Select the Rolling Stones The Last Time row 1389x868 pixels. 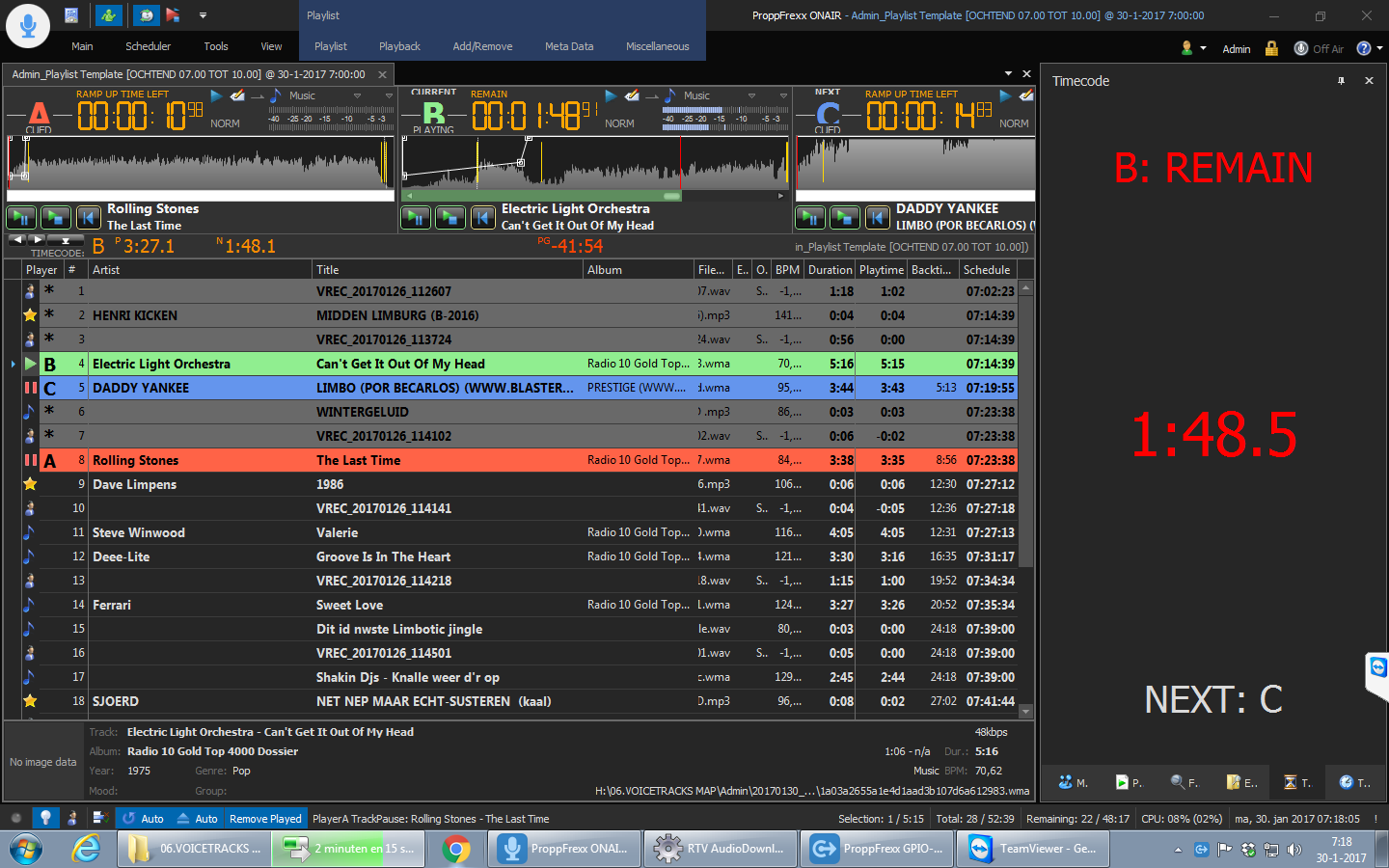(520, 460)
